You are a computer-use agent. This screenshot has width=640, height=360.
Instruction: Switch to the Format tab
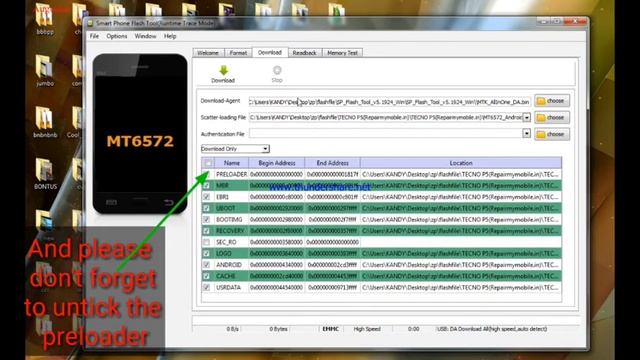click(x=238, y=53)
